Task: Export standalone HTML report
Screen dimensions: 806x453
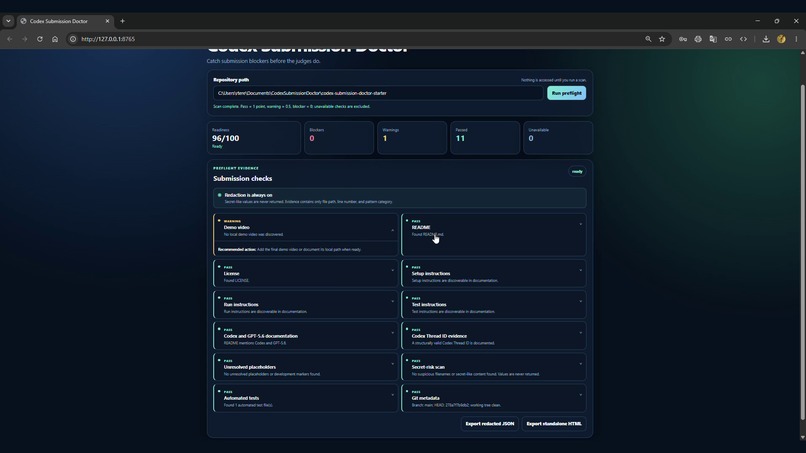Action: pos(554,424)
